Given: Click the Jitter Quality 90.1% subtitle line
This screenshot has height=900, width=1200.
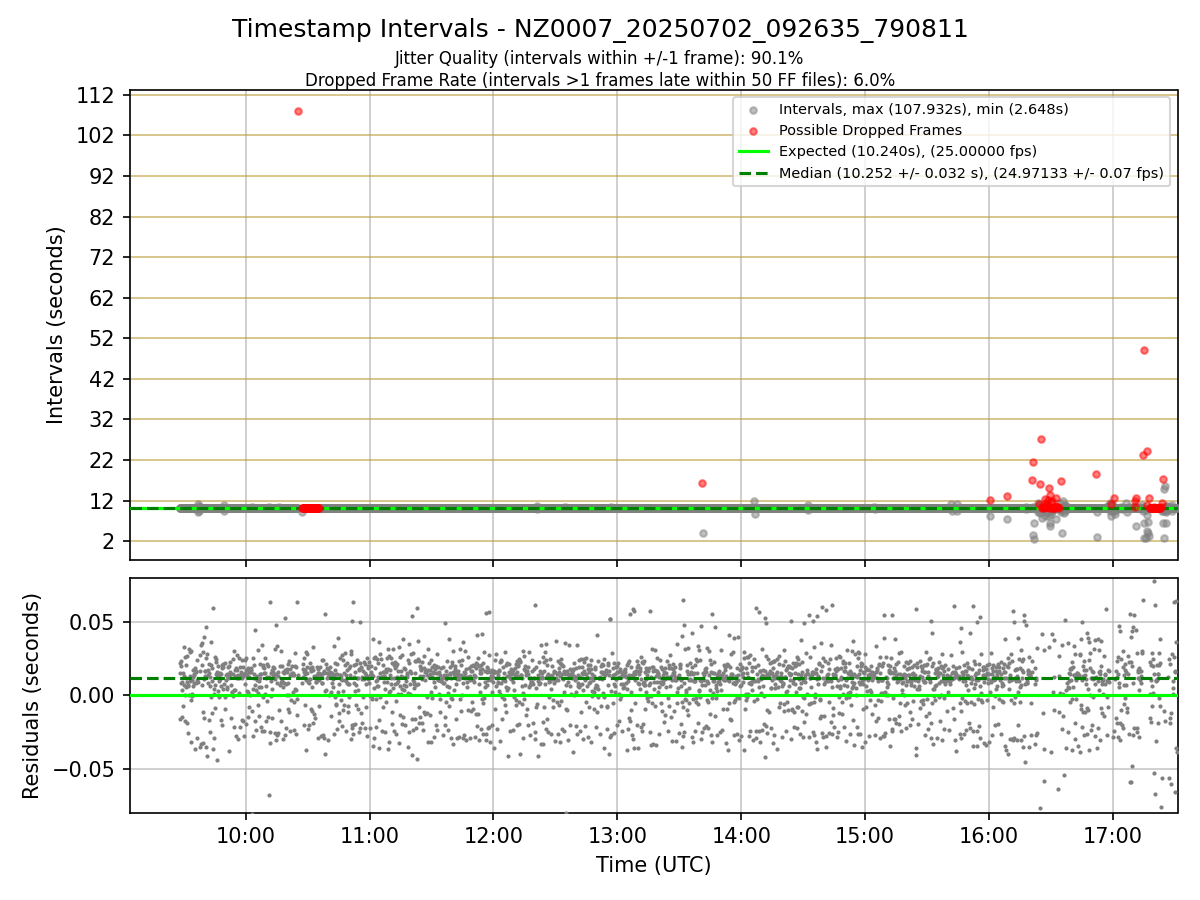Looking at the screenshot, I should point(599,58).
